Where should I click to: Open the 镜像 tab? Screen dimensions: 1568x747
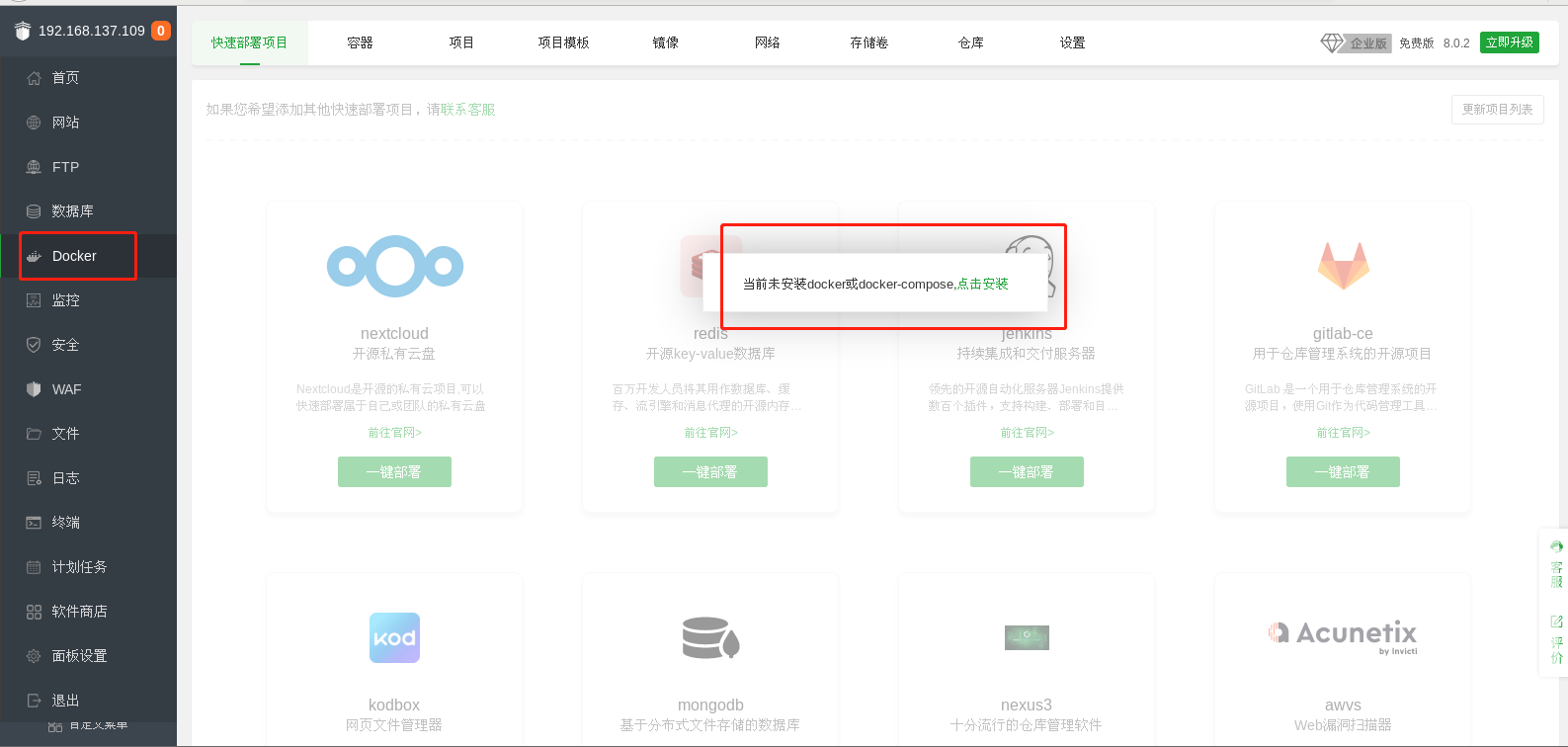[666, 43]
